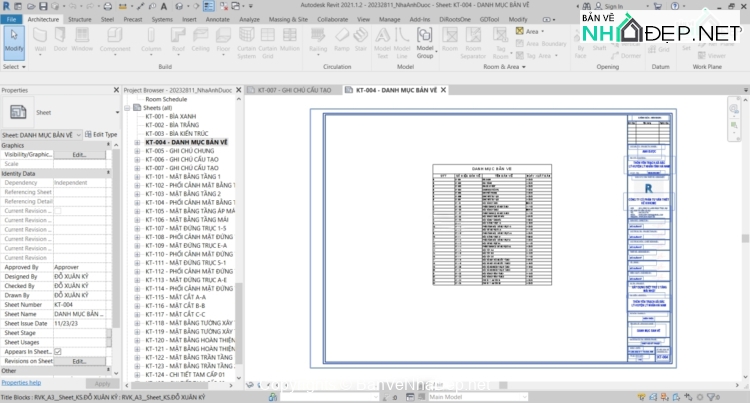Toggle the Appears In Sheet List checkbox
Image resolution: width=750 pixels, height=403 pixels.
[x=57, y=351]
